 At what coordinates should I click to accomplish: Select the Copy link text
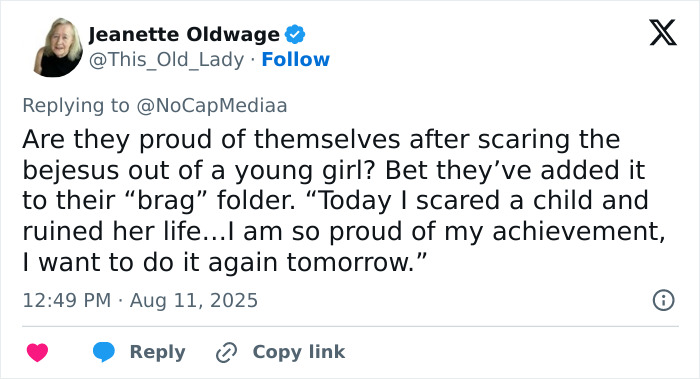click(x=299, y=352)
